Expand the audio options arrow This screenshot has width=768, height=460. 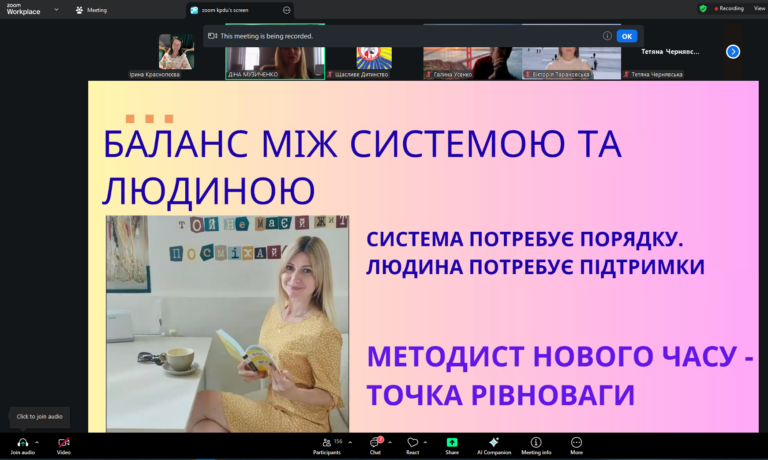[x=37, y=442]
